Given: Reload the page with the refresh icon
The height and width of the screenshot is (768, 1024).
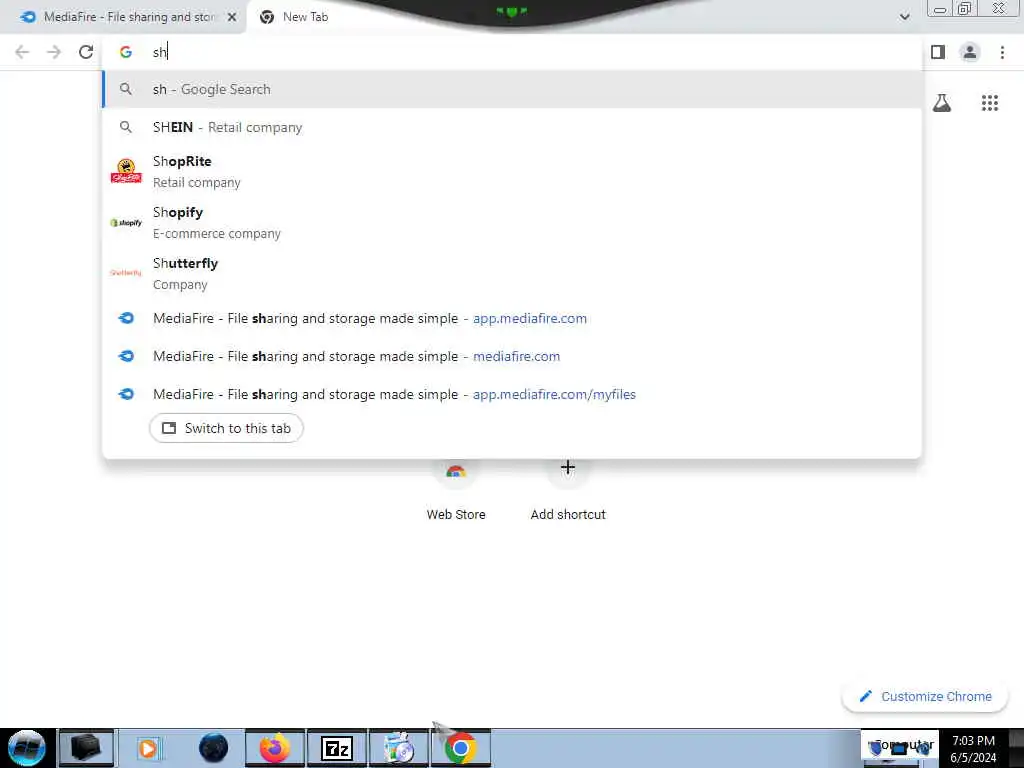Looking at the screenshot, I should coord(86,52).
